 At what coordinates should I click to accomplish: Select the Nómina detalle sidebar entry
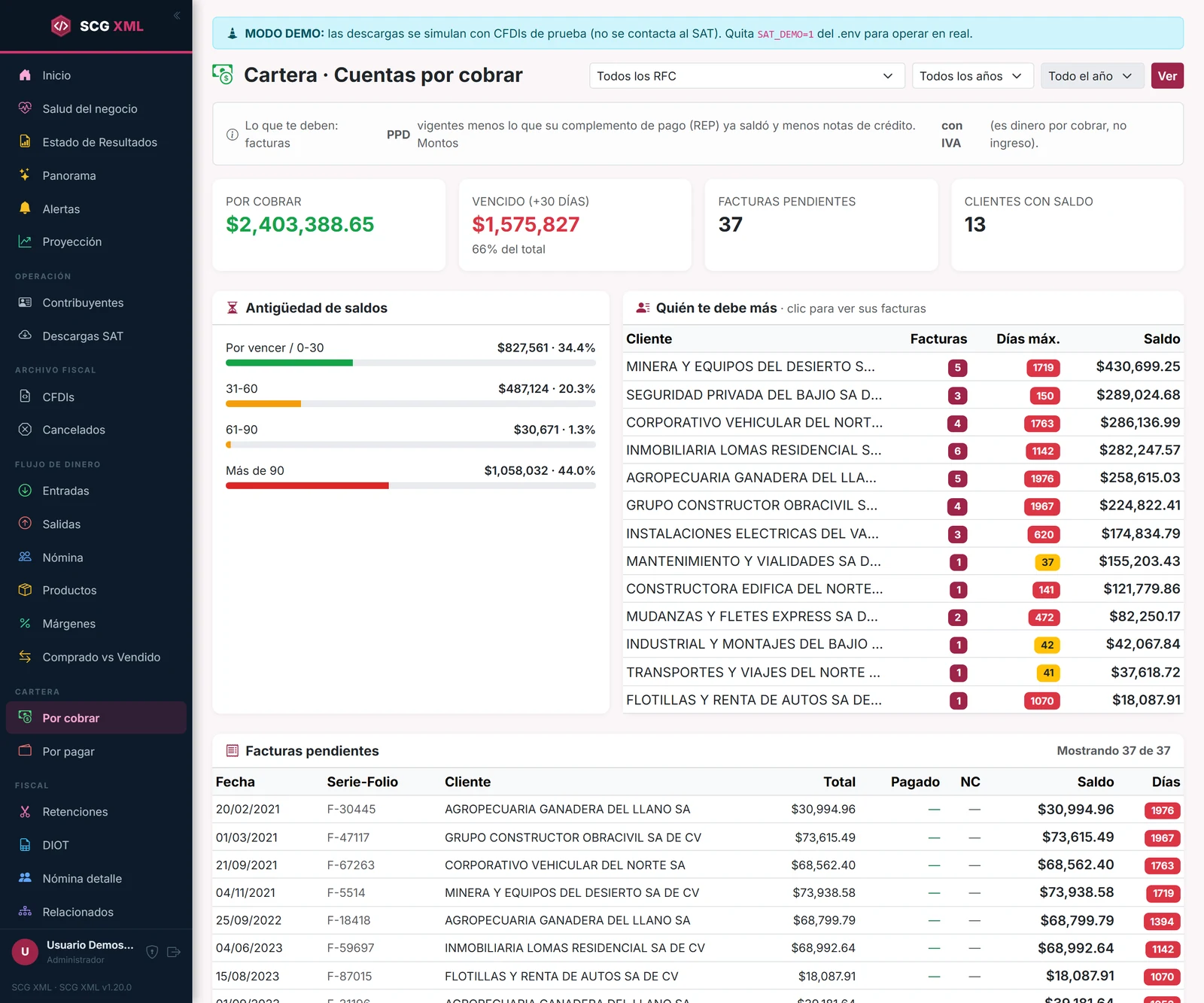pos(96,878)
